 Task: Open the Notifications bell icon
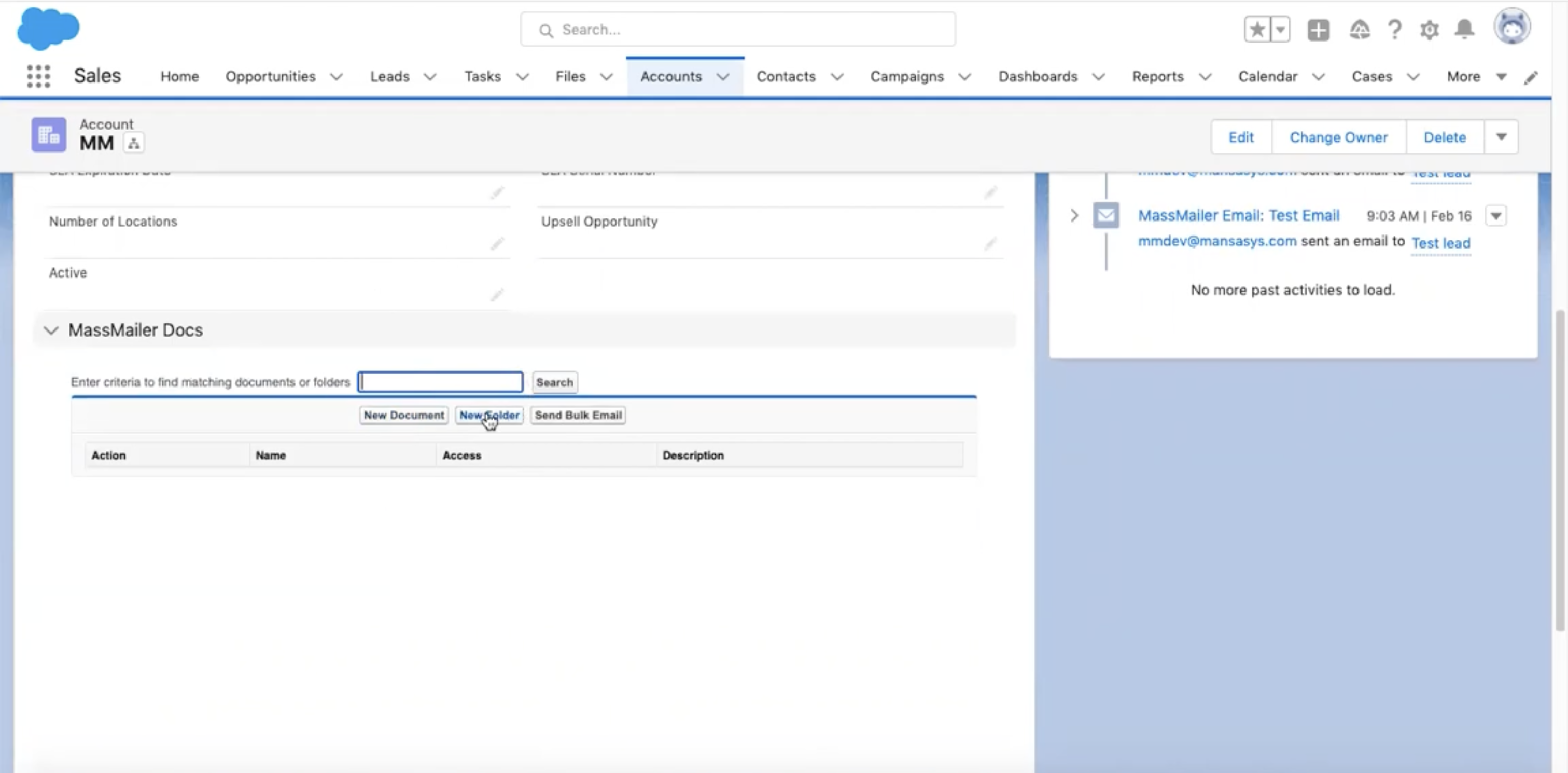click(1464, 29)
